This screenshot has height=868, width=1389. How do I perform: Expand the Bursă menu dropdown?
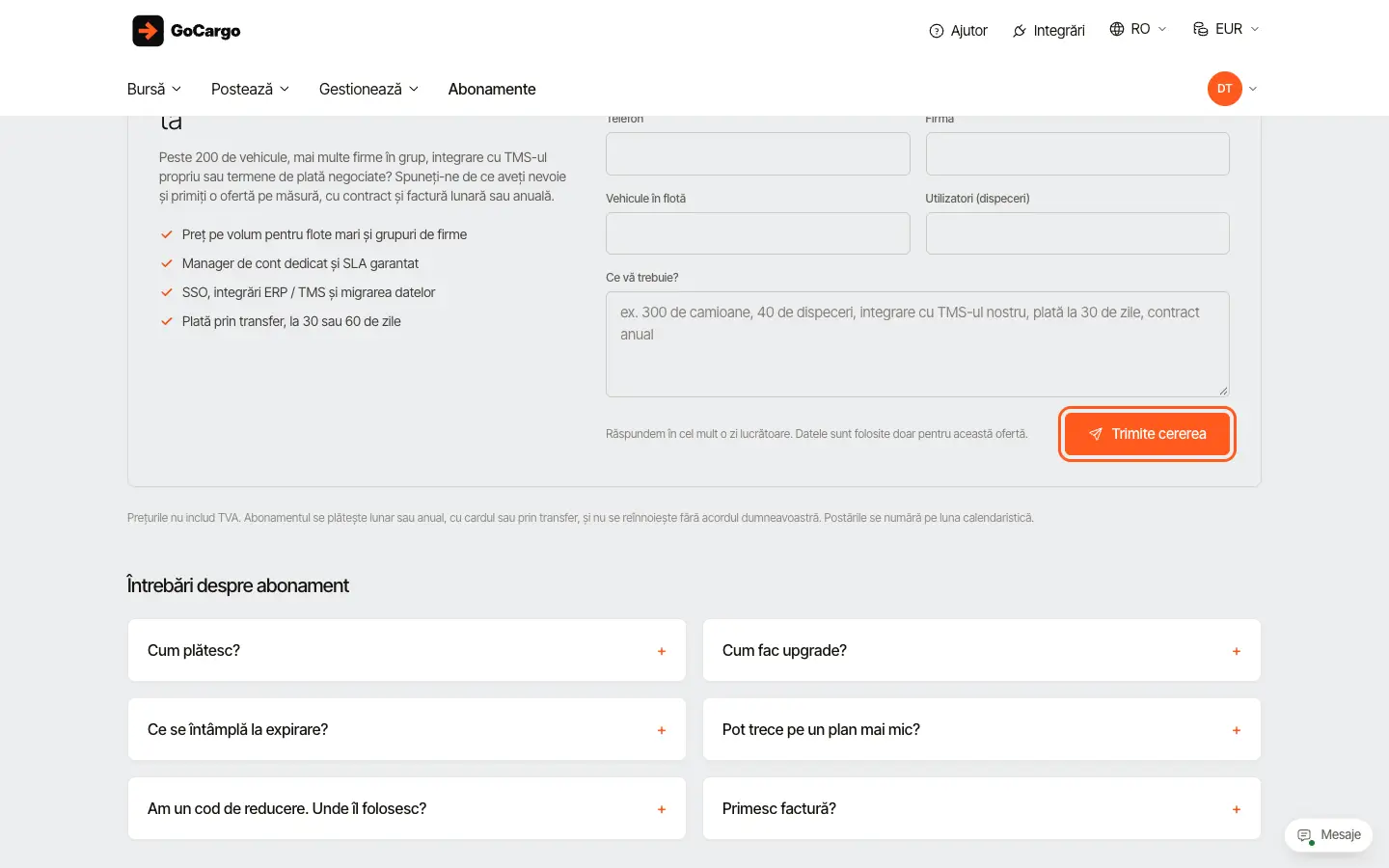(154, 89)
